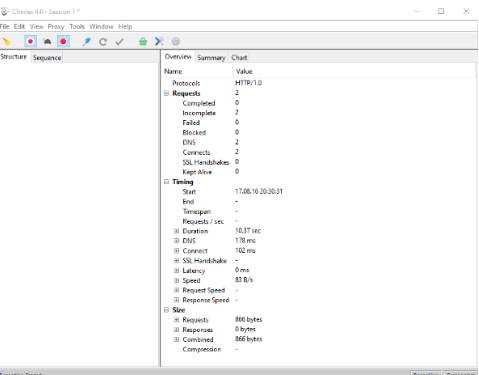Open the Chart tab
The height and width of the screenshot is (375, 479).
point(239,58)
